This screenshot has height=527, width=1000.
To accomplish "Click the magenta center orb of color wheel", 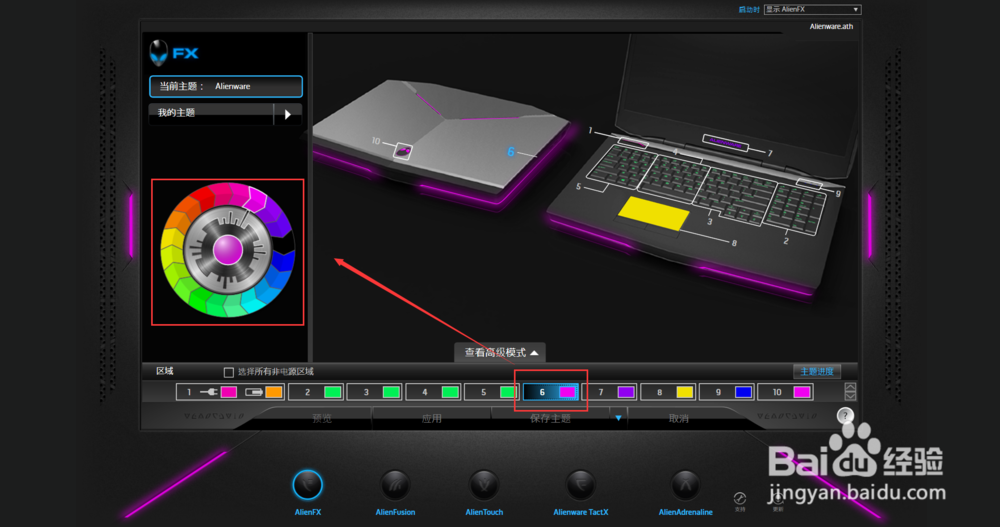I will click(x=228, y=249).
